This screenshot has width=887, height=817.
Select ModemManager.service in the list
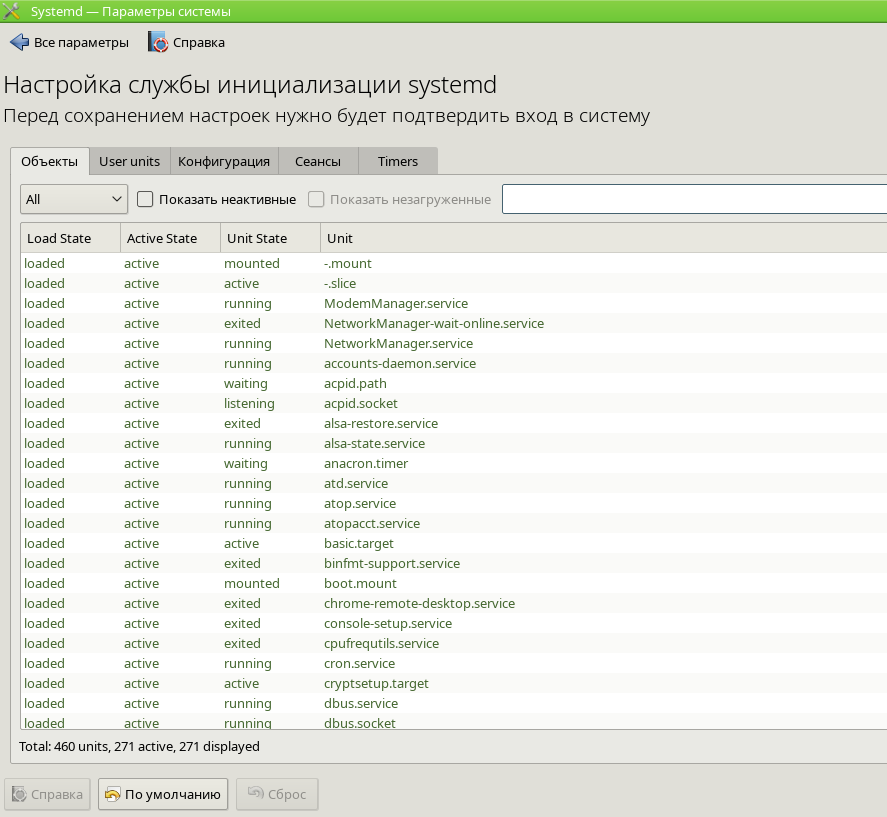click(x=454, y=303)
